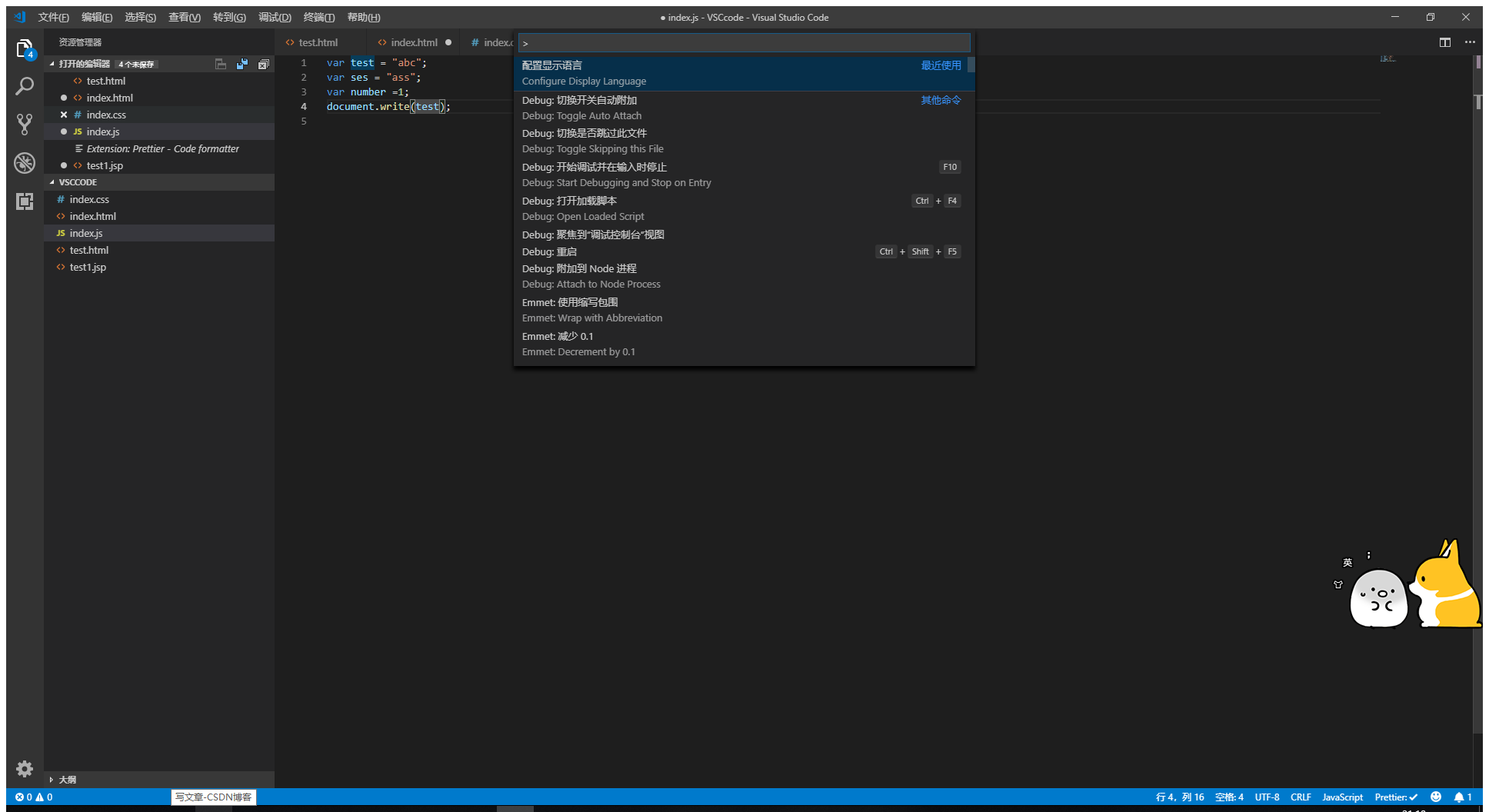
Task: Close index.css from the Open Editors list
Action: click(63, 115)
